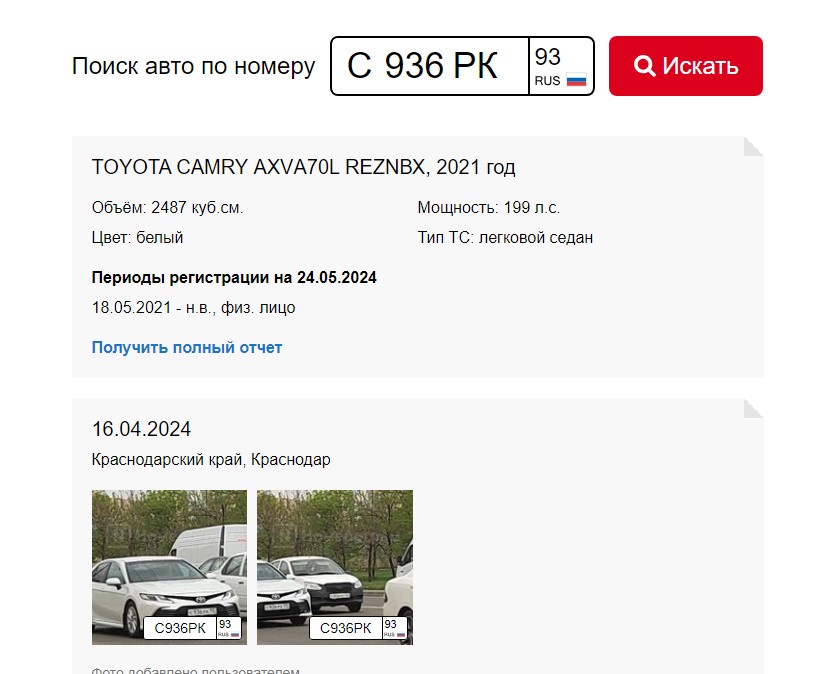The height and width of the screenshot is (674, 828).
Task: Click the folded corner of vehicle info card
Action: [x=753, y=146]
